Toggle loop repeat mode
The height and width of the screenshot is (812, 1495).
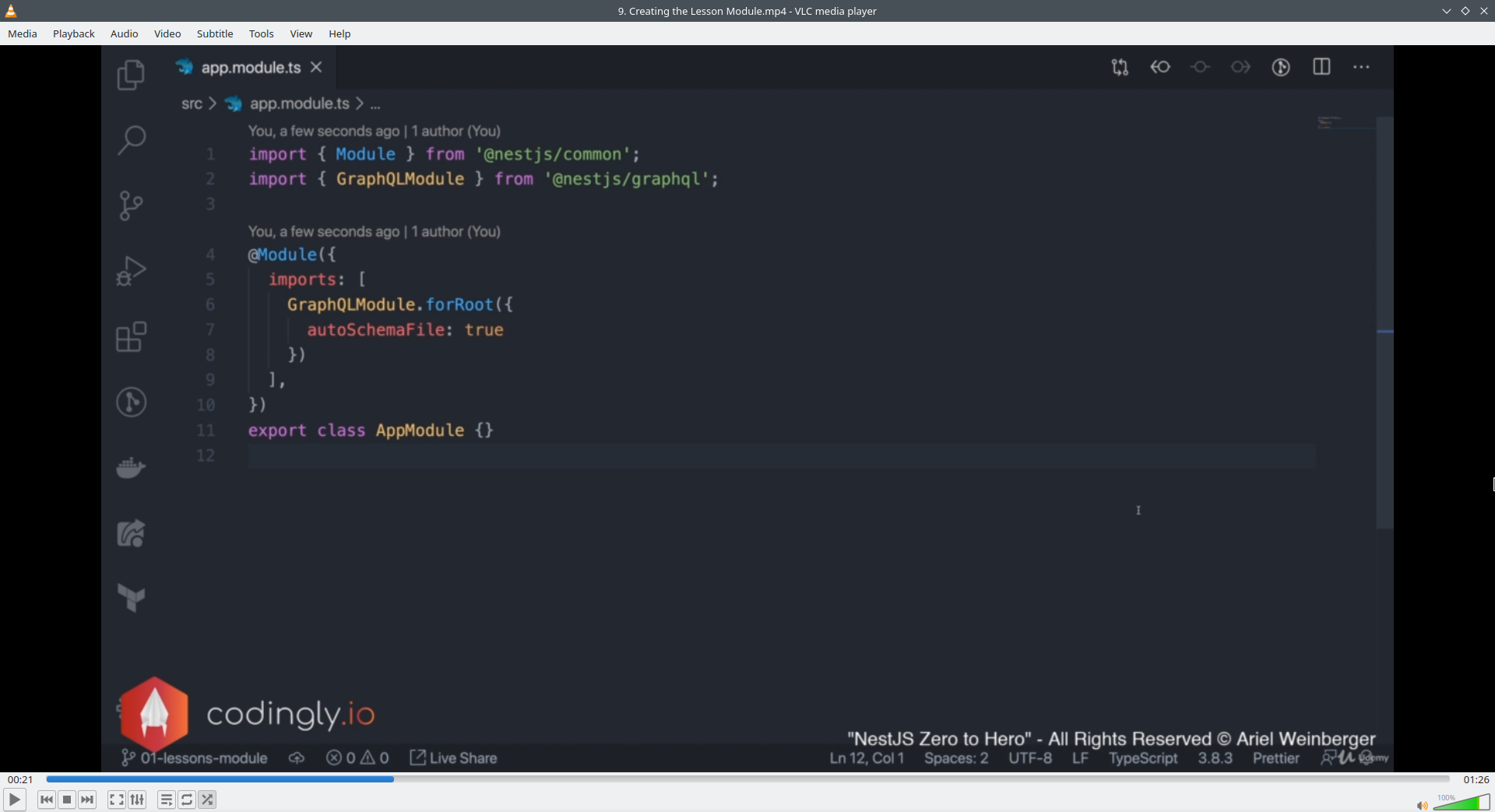[x=187, y=800]
